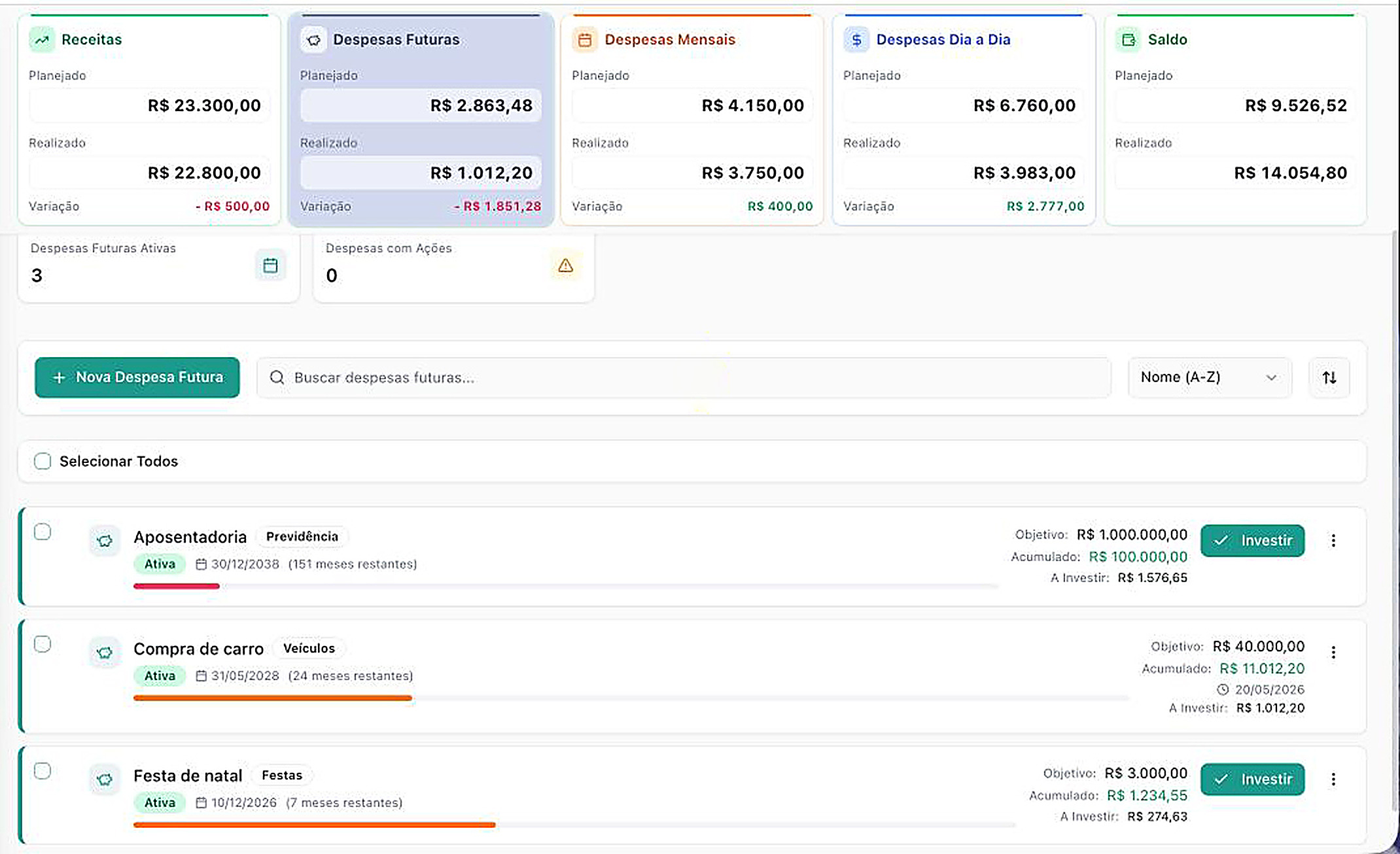Click the Aposentadoria expense title
Screen dimensions: 1400x854
click(190, 538)
